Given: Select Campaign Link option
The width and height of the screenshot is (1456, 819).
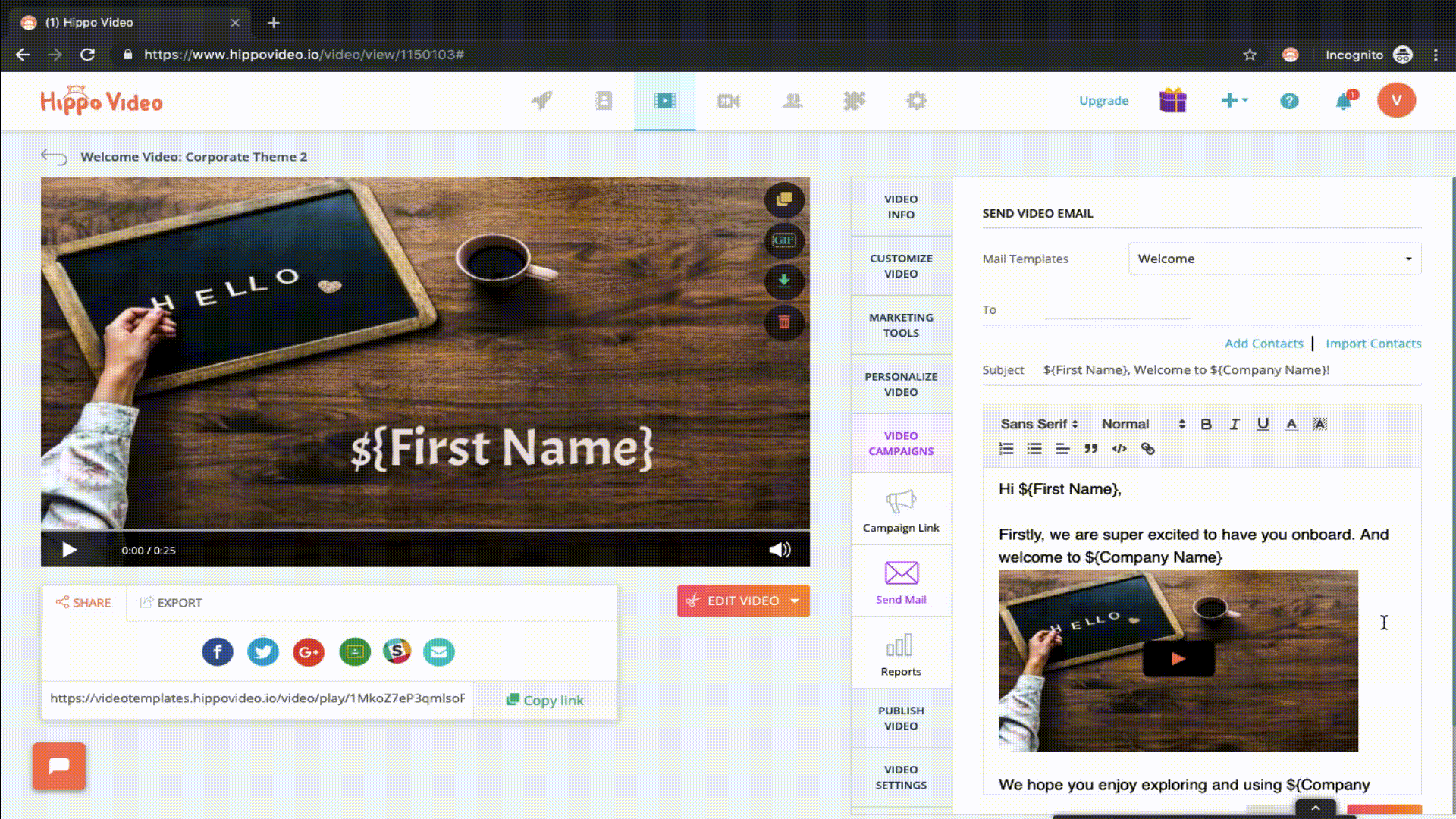Looking at the screenshot, I should (901, 510).
